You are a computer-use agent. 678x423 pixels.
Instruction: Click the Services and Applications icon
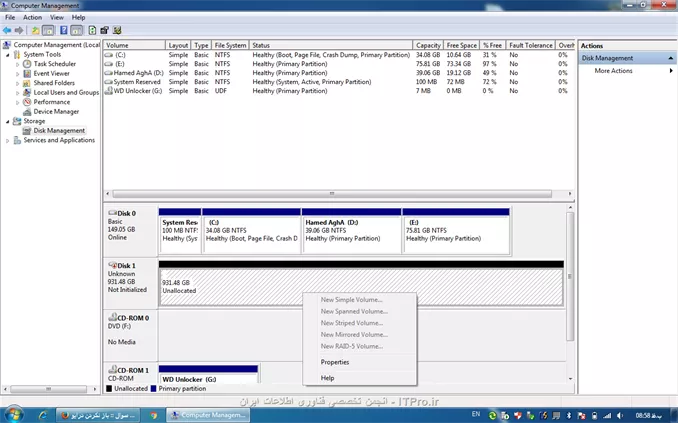tap(17, 140)
